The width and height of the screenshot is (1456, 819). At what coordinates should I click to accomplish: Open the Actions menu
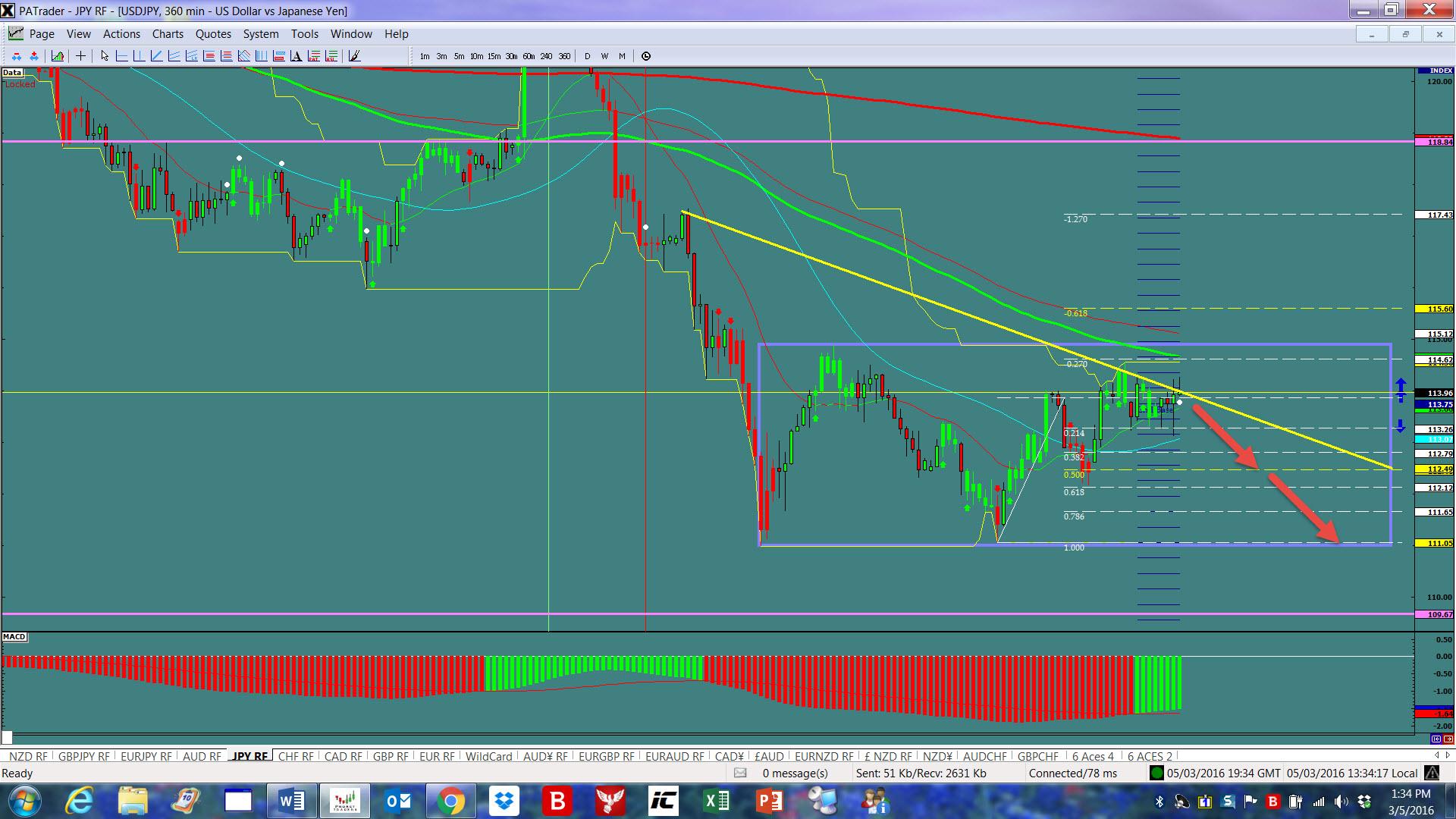coord(121,34)
